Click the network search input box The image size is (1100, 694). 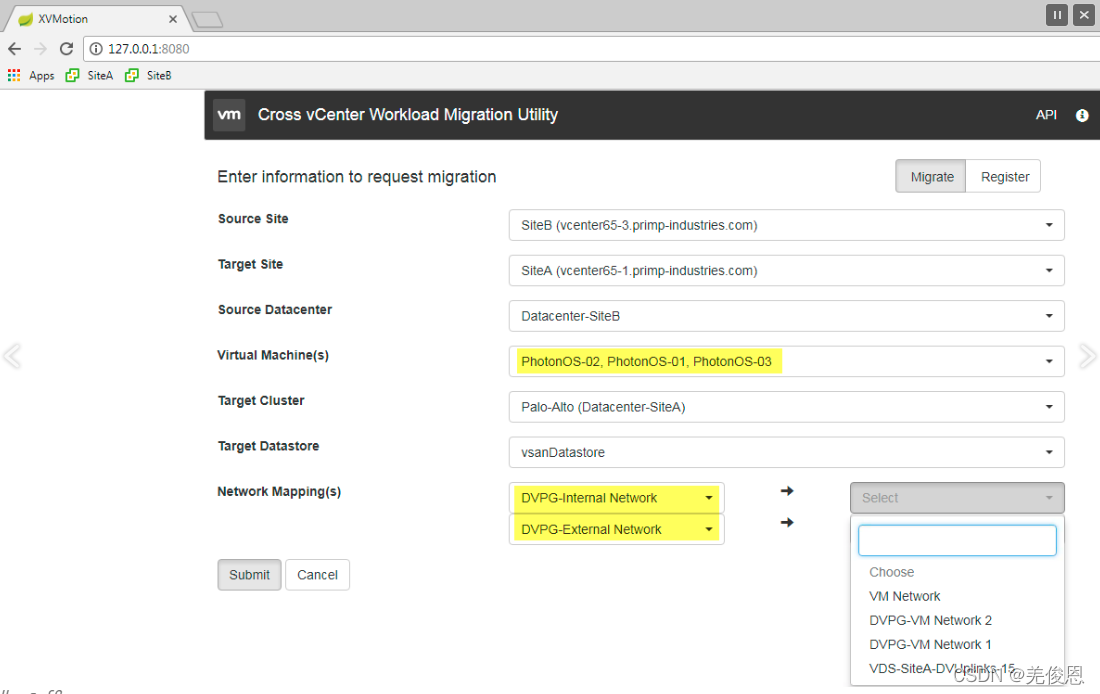(957, 540)
